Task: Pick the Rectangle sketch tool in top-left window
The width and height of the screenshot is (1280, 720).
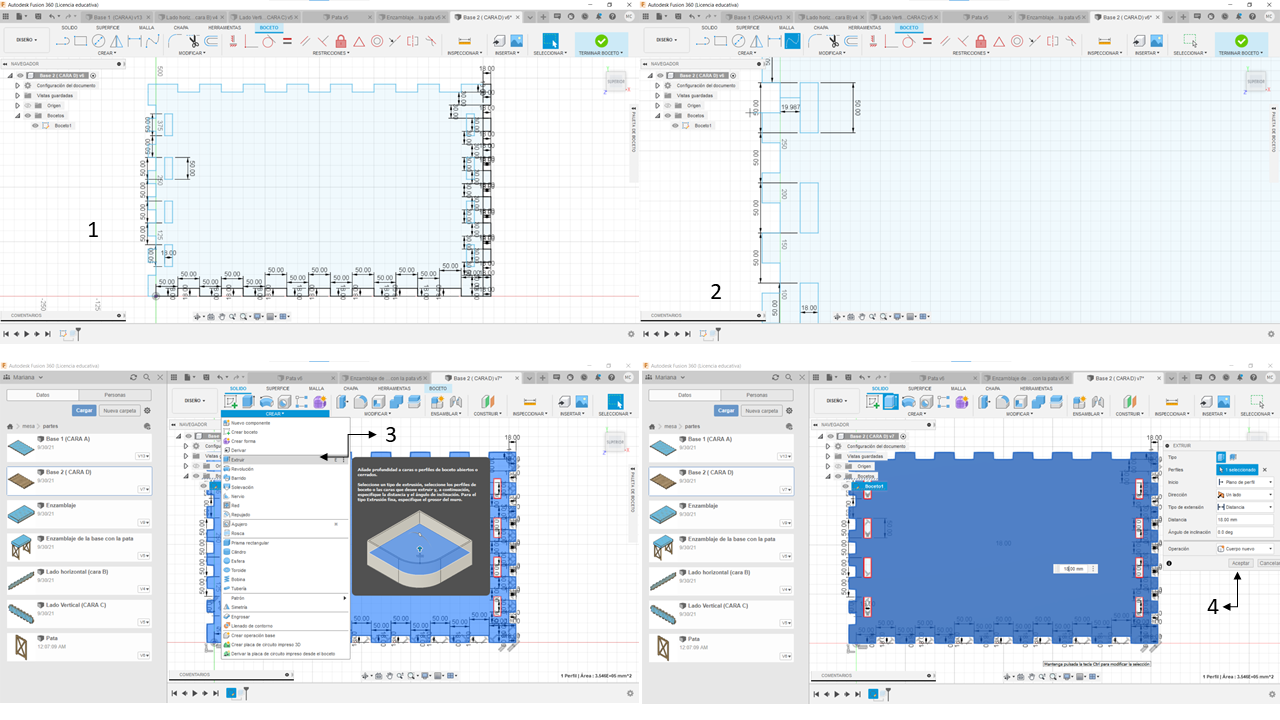Action: [81, 41]
